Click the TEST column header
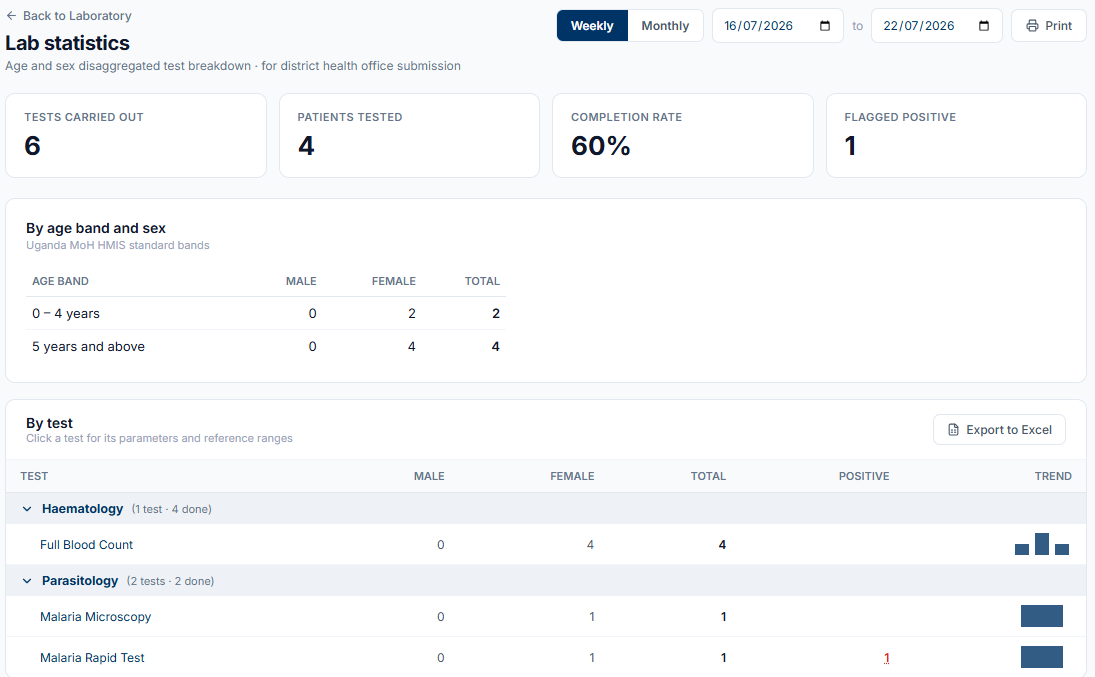This screenshot has width=1095, height=677. coord(34,476)
